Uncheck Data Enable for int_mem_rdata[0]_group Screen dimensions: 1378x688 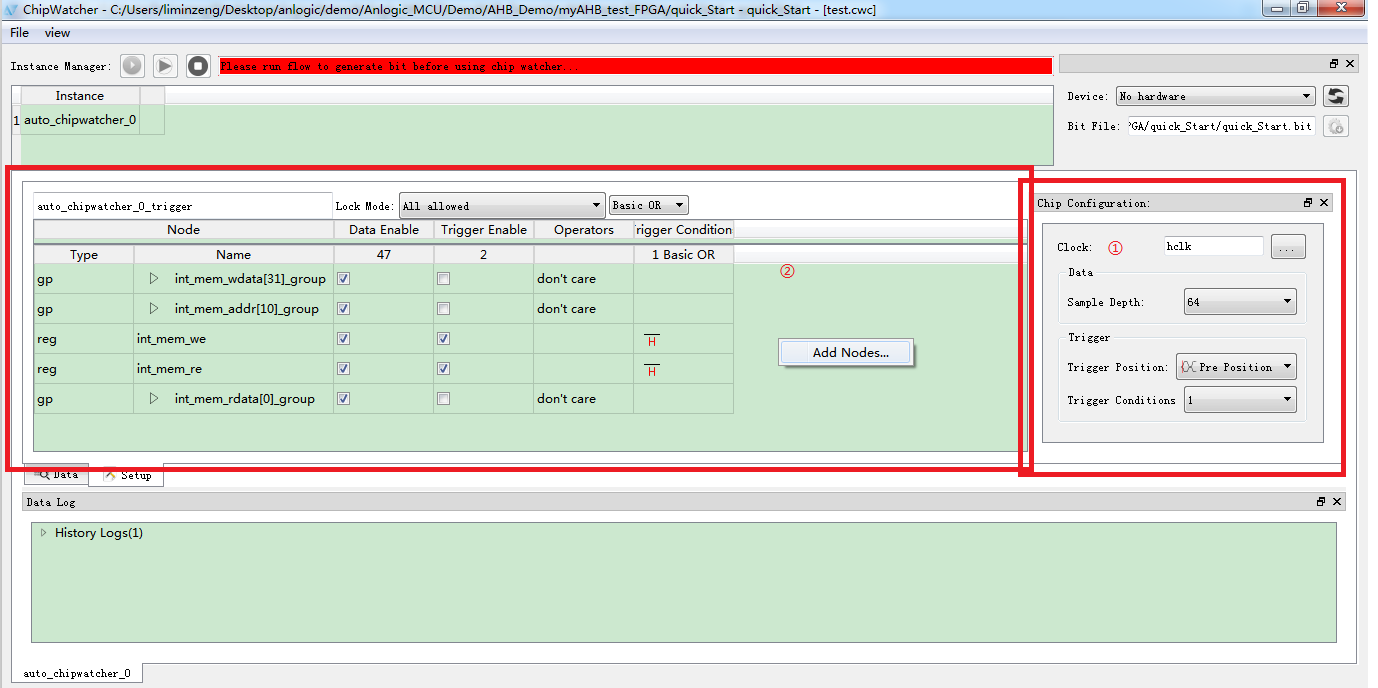[344, 399]
